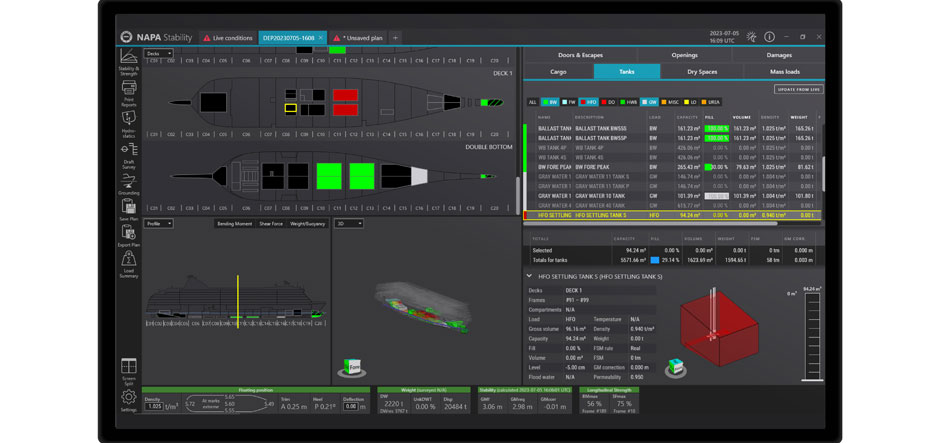Click the tank table horizontal scrollbar
The width and height of the screenshot is (940, 443).
650,224
